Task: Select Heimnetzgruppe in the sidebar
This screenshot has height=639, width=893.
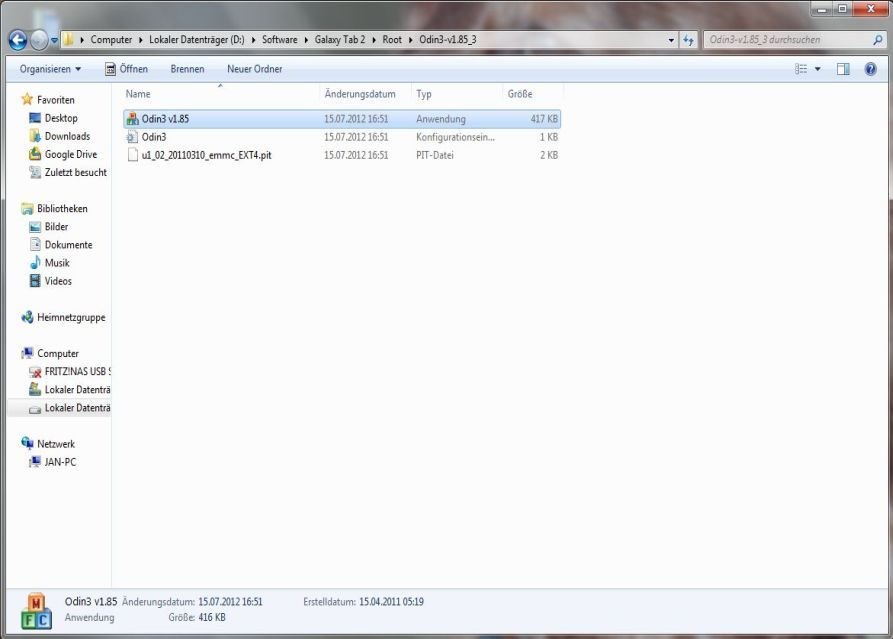Action: 71,317
